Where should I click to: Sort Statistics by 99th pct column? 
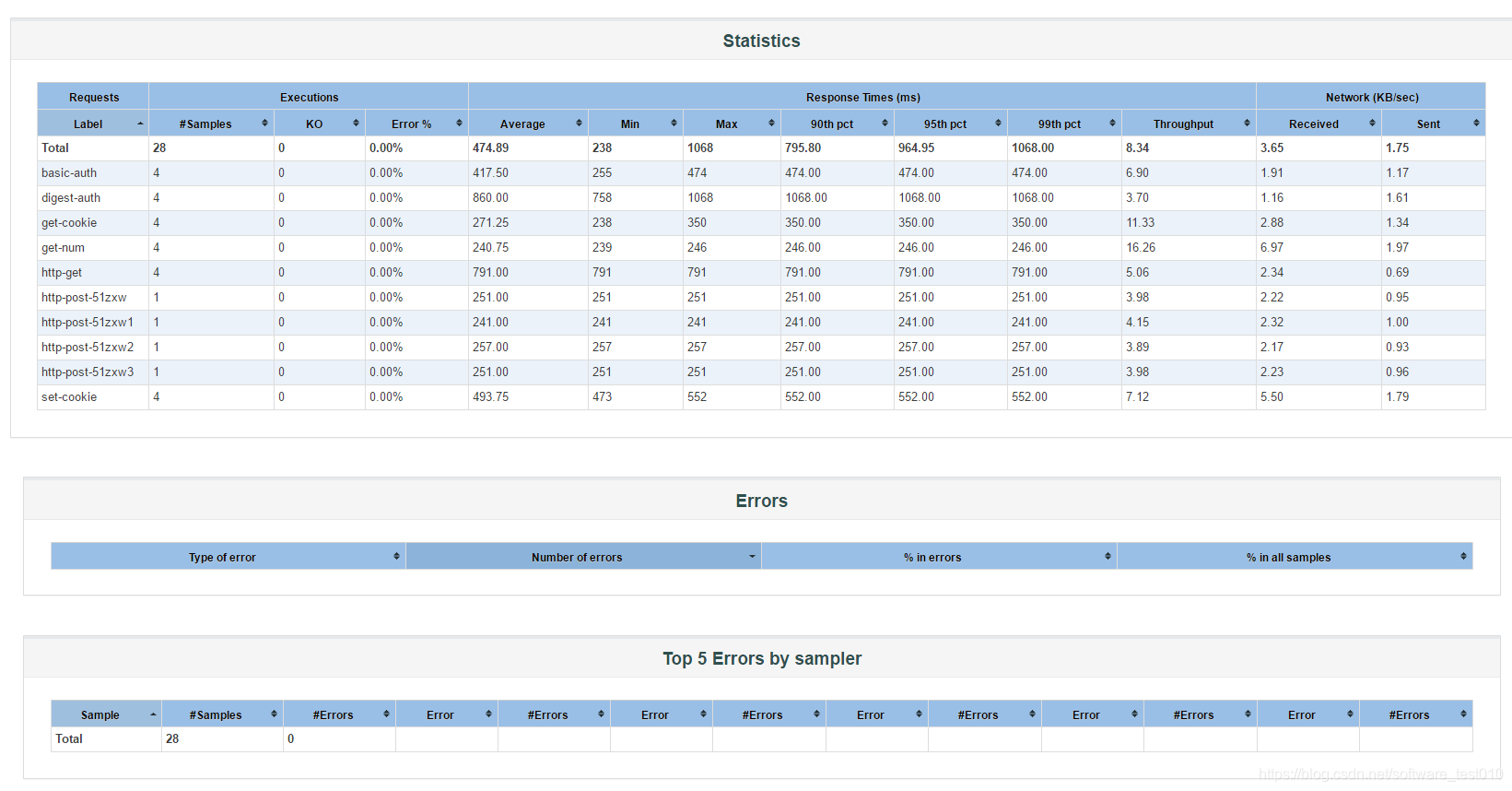click(1064, 124)
